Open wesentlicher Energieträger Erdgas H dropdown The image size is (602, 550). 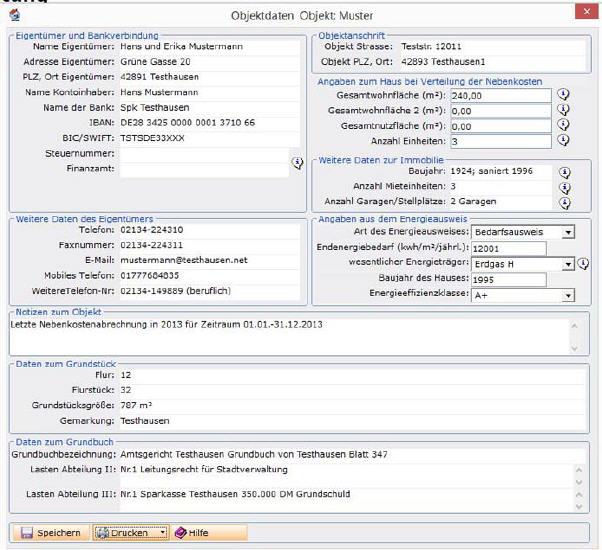(x=568, y=264)
